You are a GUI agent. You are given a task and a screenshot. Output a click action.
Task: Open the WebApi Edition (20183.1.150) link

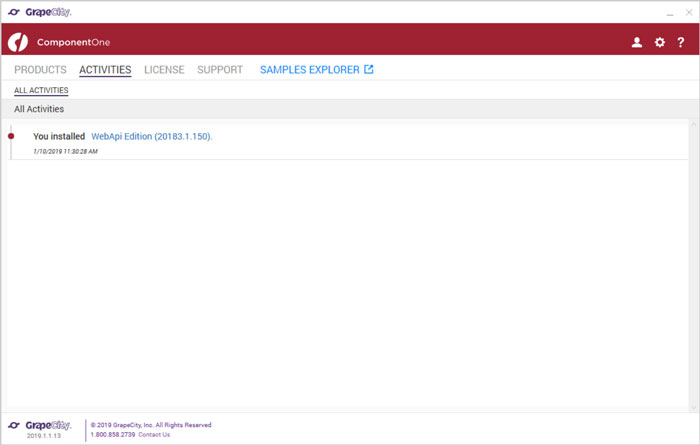pos(152,137)
